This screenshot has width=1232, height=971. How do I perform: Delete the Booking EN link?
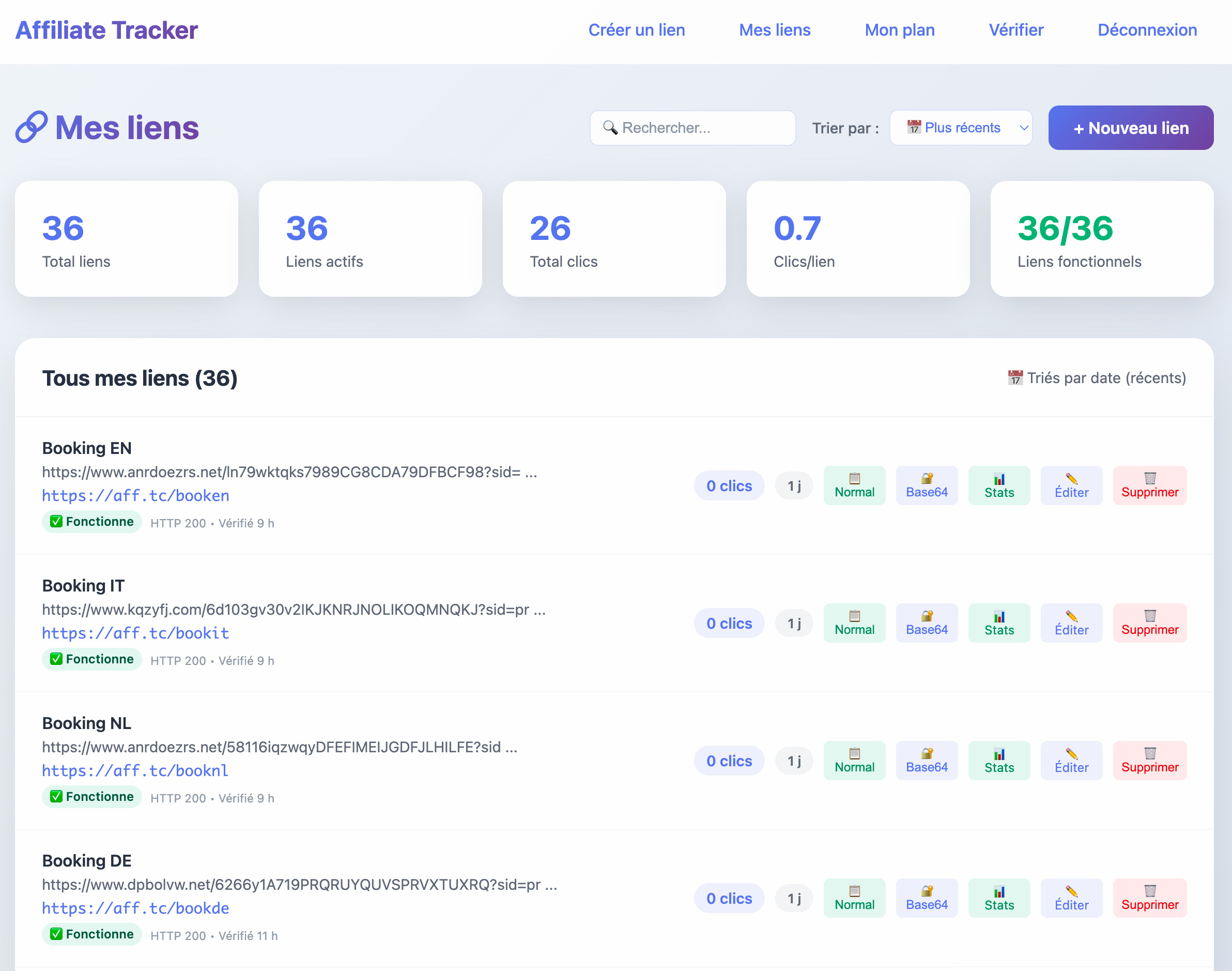point(1150,486)
